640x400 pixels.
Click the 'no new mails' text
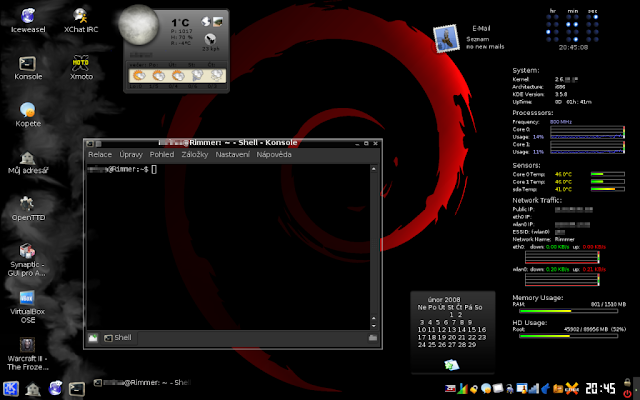point(485,47)
